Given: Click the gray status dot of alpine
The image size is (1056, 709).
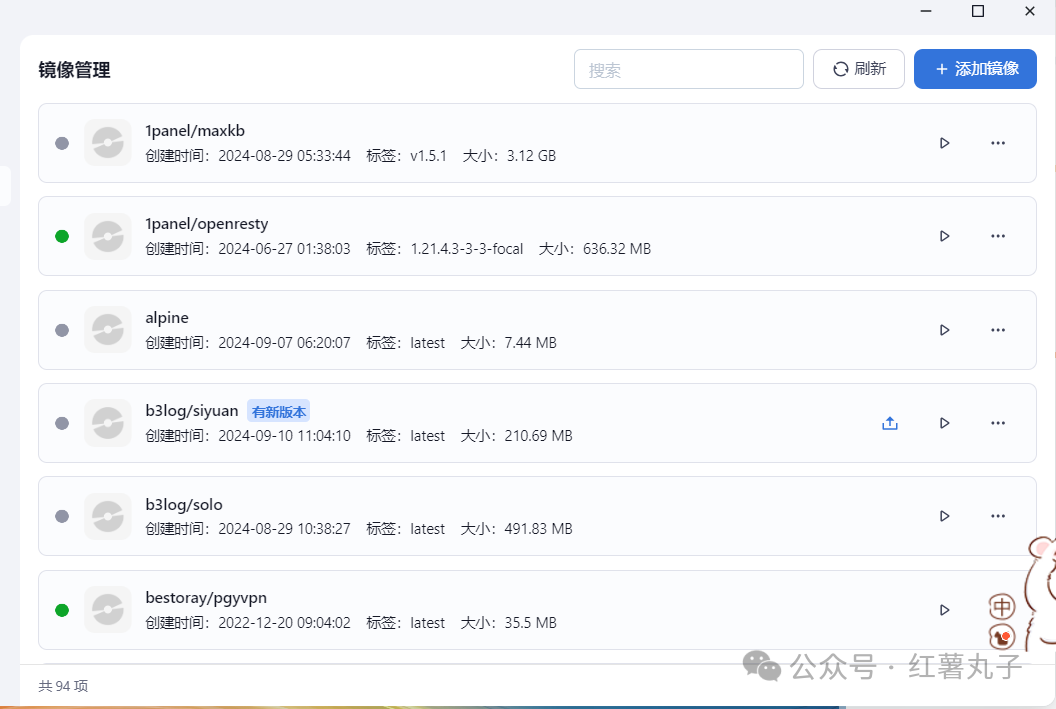Looking at the screenshot, I should click(x=62, y=331).
